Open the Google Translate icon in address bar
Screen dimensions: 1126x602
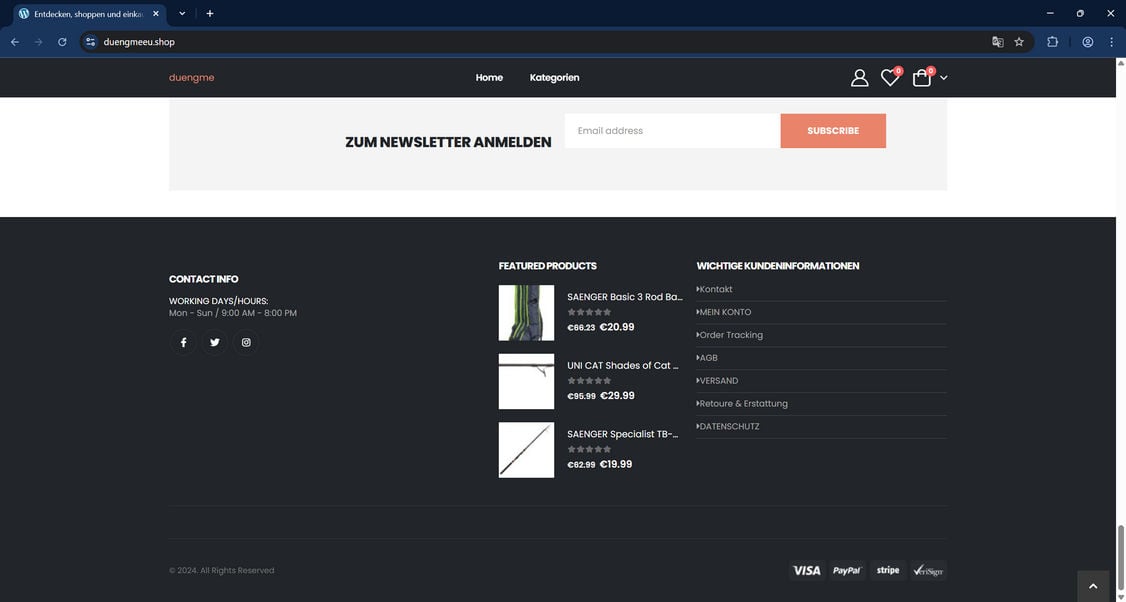point(997,41)
